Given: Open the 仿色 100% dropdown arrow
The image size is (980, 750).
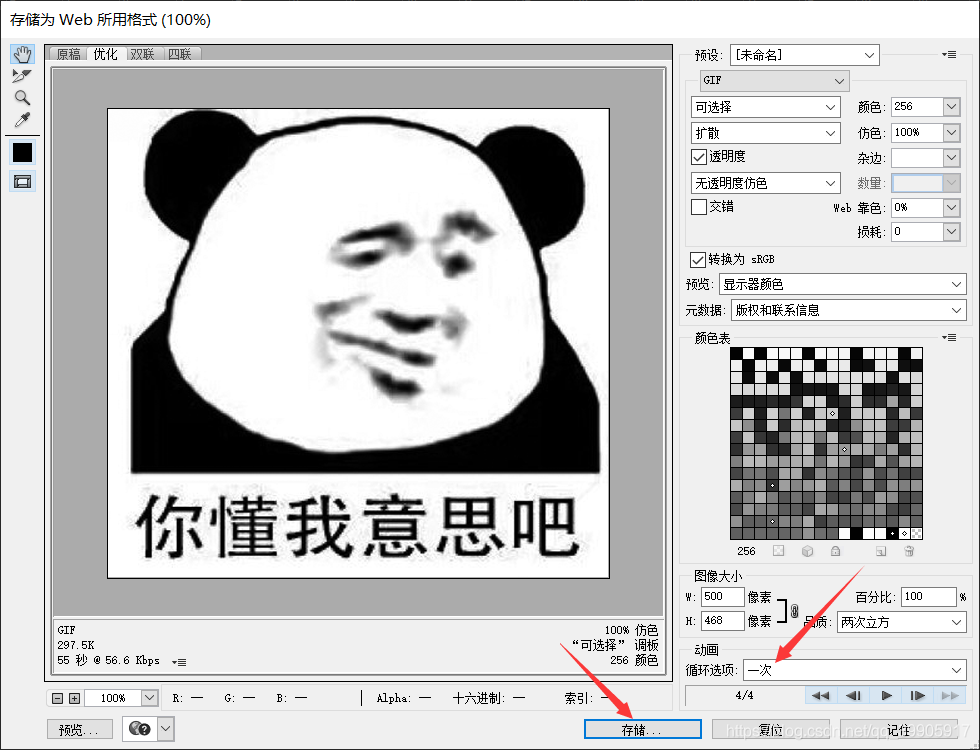Looking at the screenshot, I should 951,132.
